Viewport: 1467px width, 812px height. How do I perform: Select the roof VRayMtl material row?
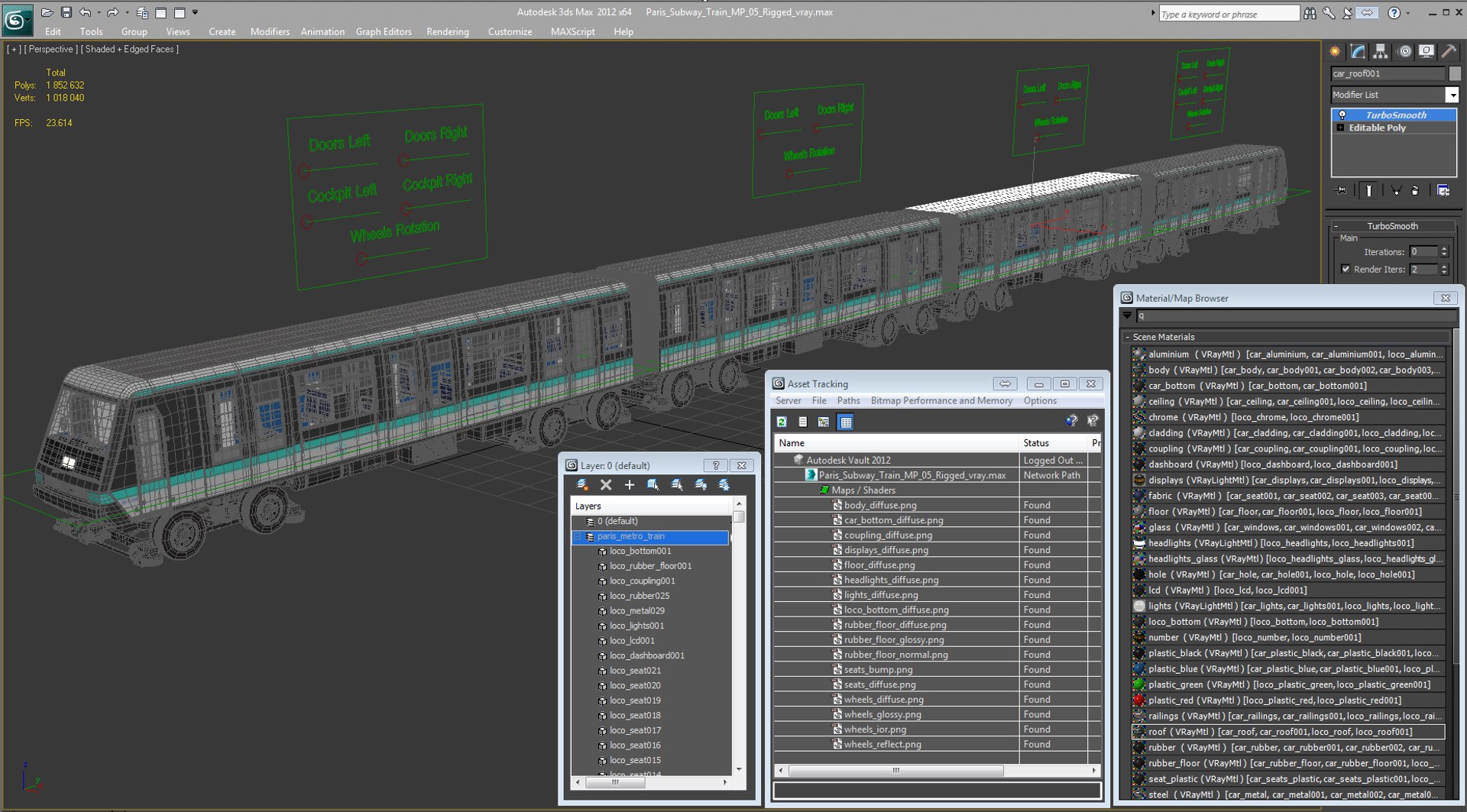pos(1288,731)
